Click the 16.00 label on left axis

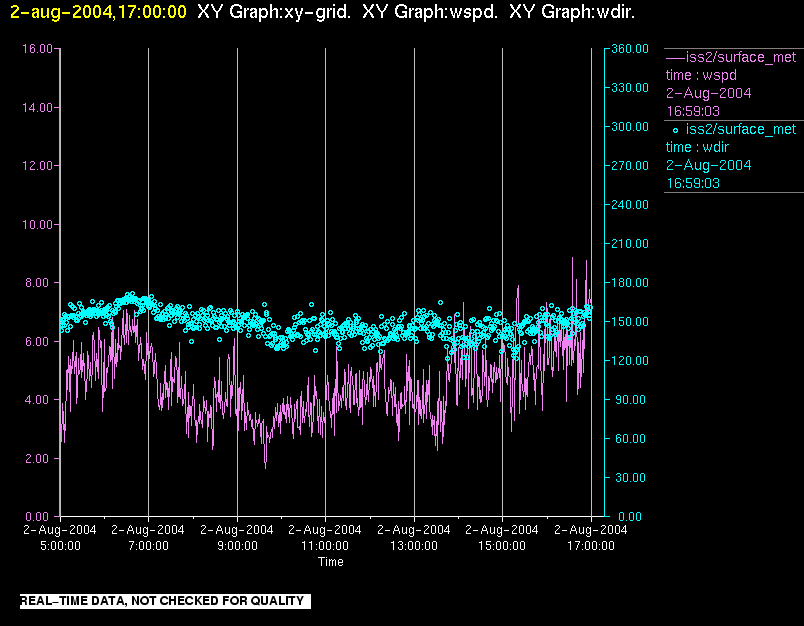point(37,48)
